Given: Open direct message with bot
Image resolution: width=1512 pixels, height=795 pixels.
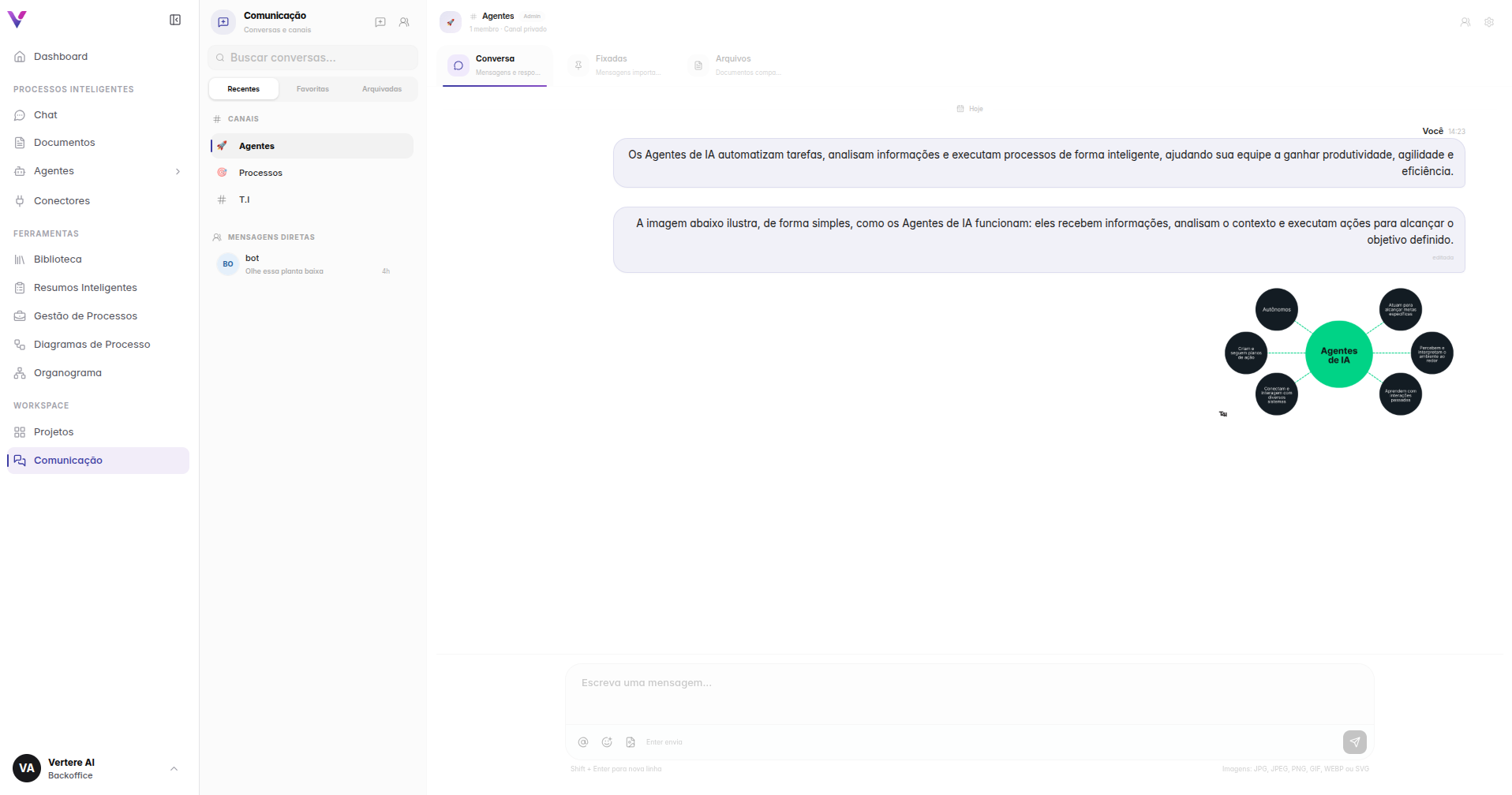Looking at the screenshot, I should pyautogui.click(x=312, y=264).
